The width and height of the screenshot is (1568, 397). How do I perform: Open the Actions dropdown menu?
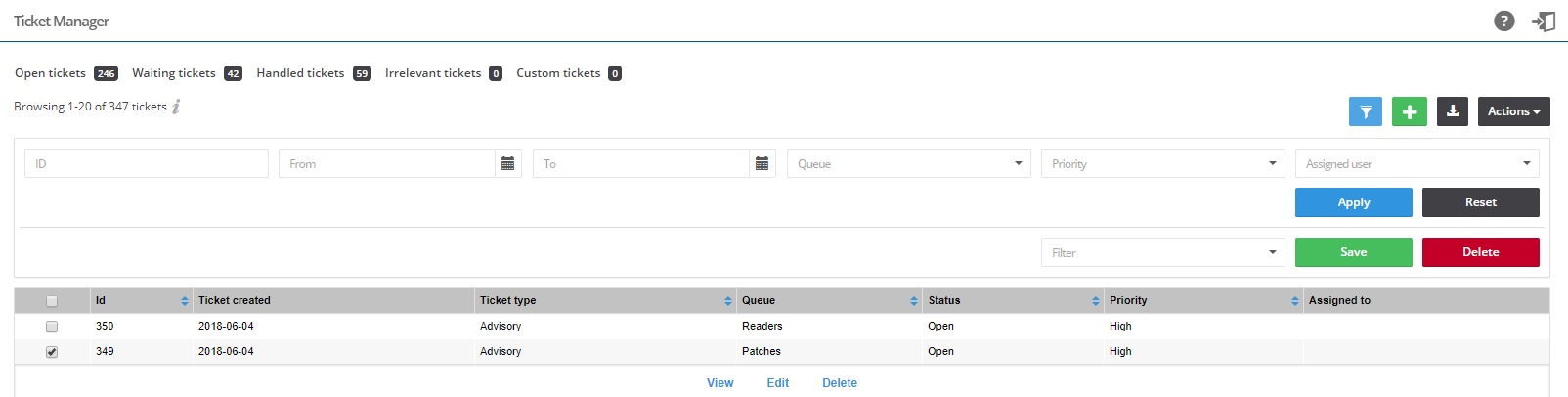point(1513,111)
